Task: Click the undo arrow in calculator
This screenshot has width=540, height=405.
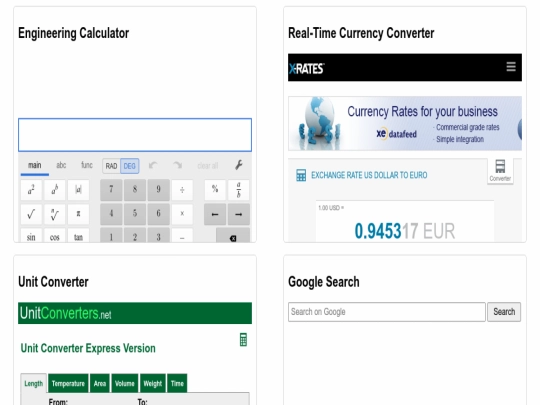Action: tap(153, 166)
